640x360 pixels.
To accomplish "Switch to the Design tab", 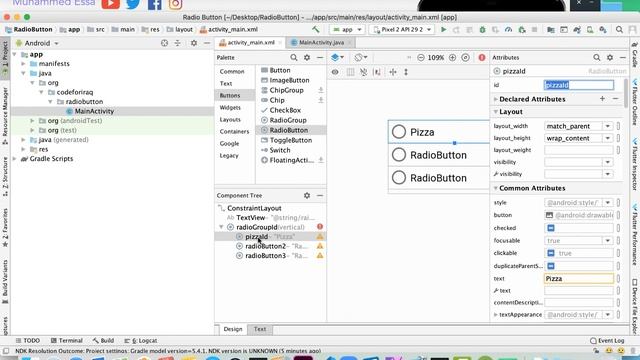I will [233, 329].
